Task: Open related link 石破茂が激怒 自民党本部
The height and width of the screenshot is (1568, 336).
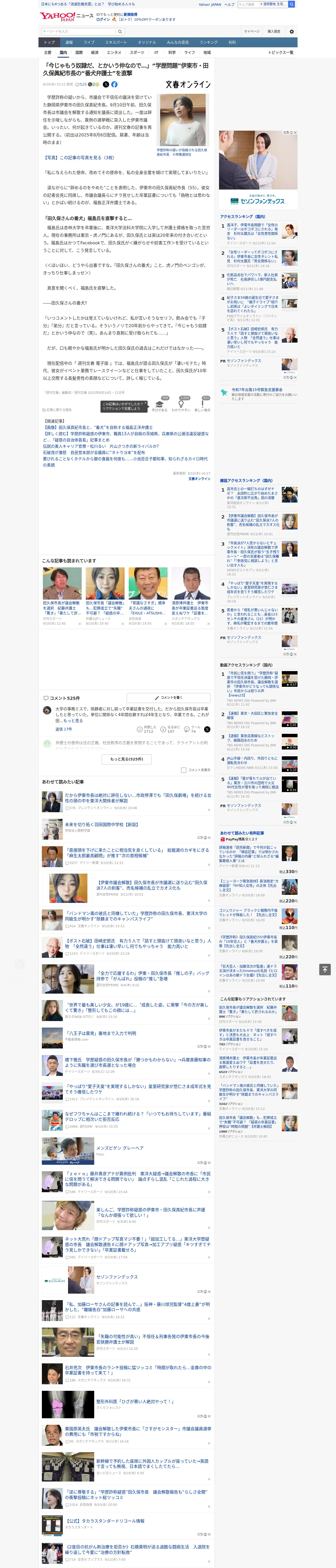Action: (94, 453)
